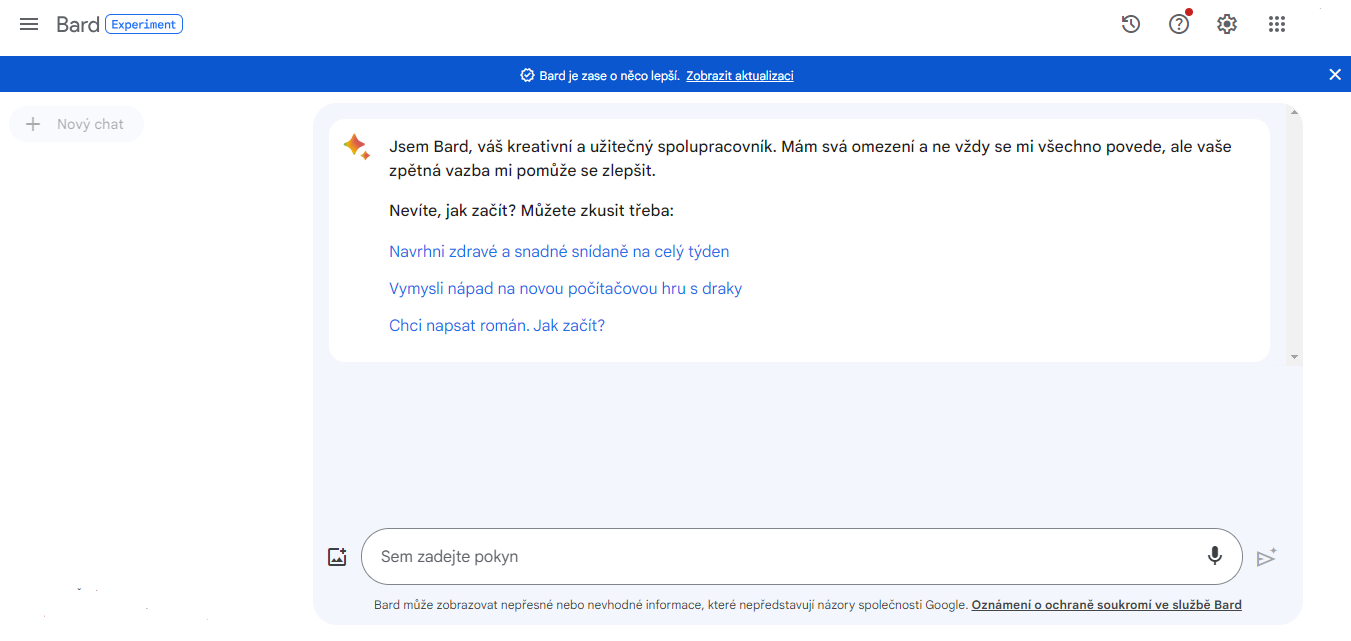Image resolution: width=1351 pixels, height=641 pixels.
Task: Click the Bard je zase lepší text
Action: click(610, 75)
